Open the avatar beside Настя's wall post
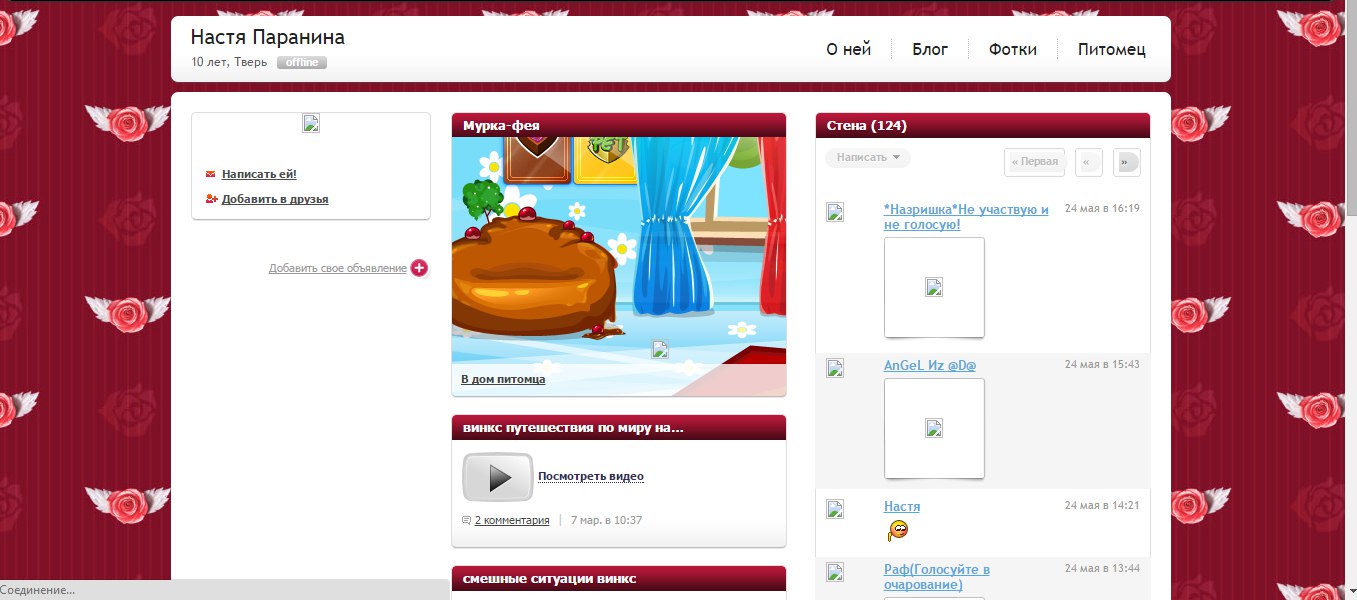The image size is (1357, 600). (835, 509)
